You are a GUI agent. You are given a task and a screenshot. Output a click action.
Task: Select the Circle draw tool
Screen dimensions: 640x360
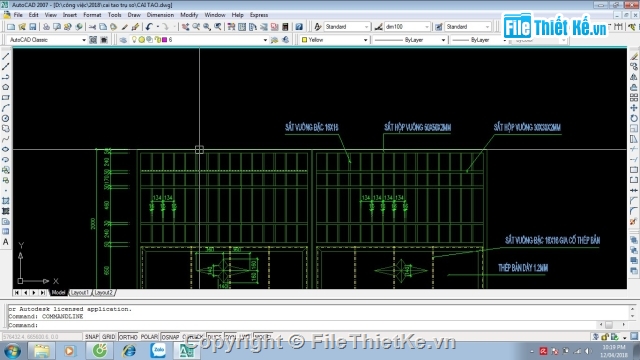point(6,118)
